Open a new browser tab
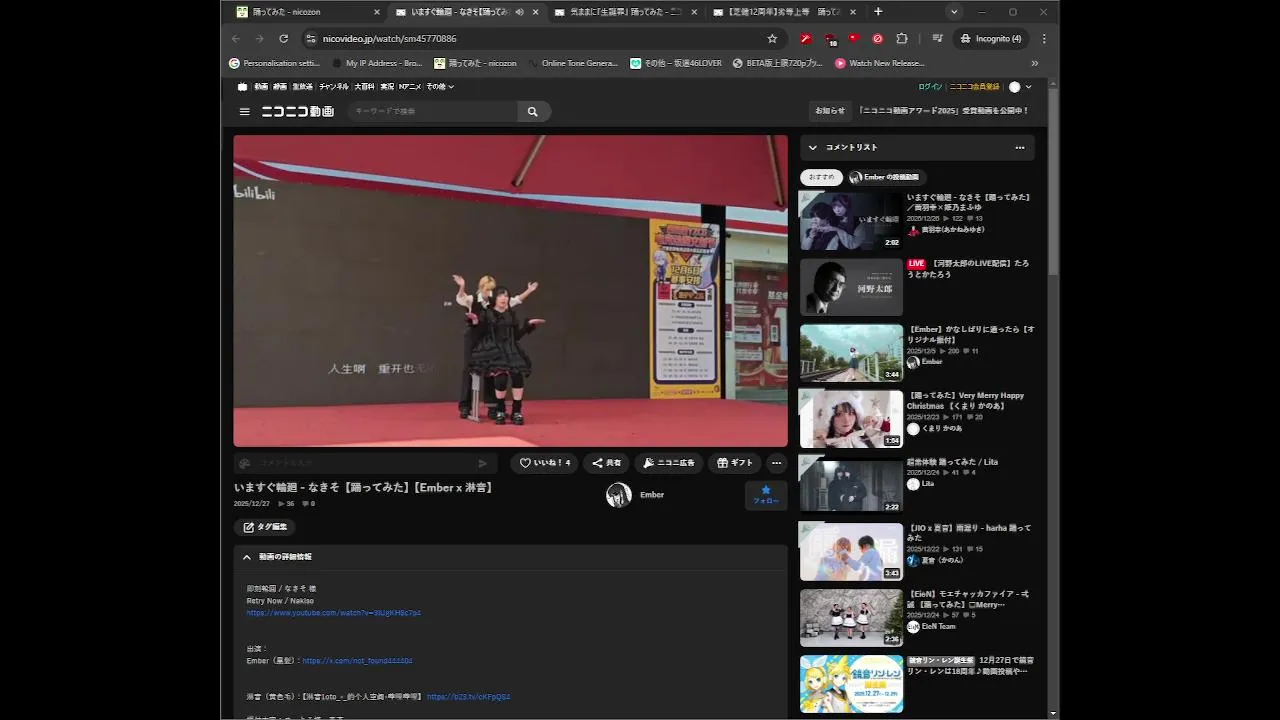This screenshot has width=1280, height=720. (x=878, y=12)
